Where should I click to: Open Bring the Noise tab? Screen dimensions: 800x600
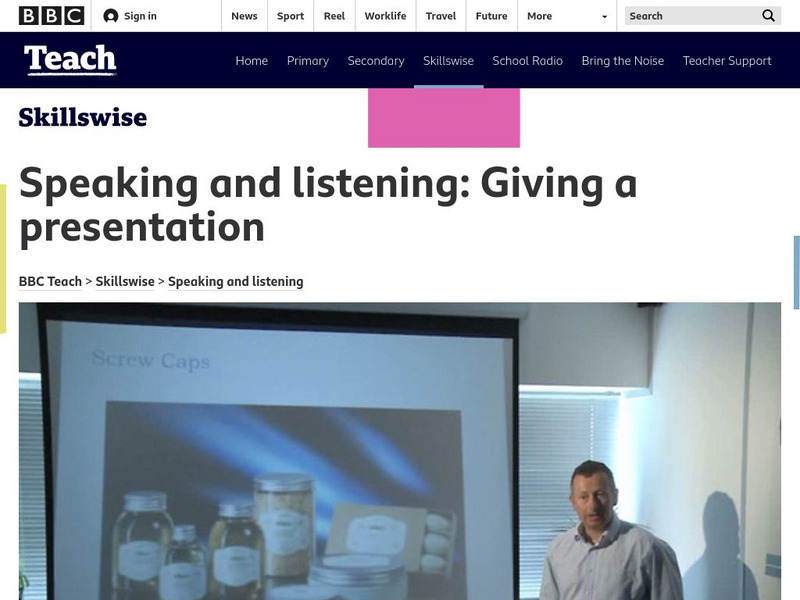click(x=622, y=61)
